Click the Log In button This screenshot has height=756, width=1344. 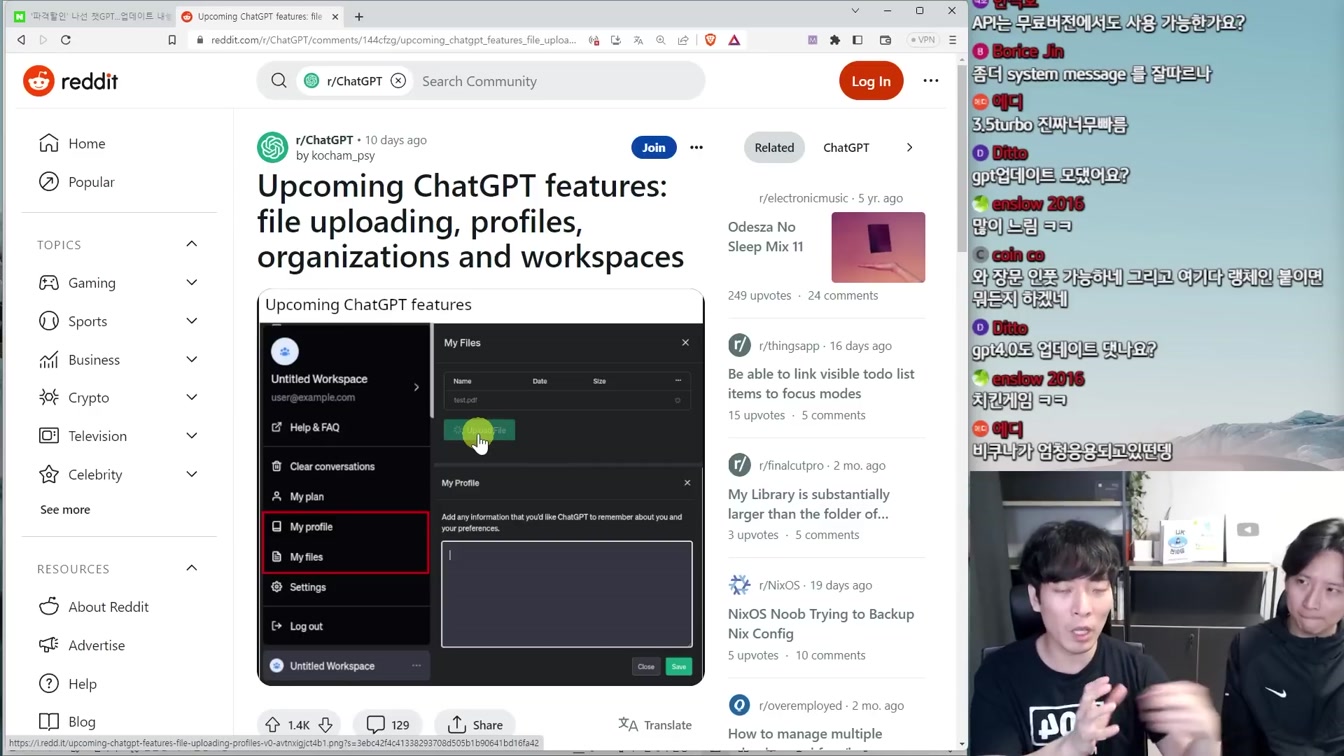click(871, 81)
